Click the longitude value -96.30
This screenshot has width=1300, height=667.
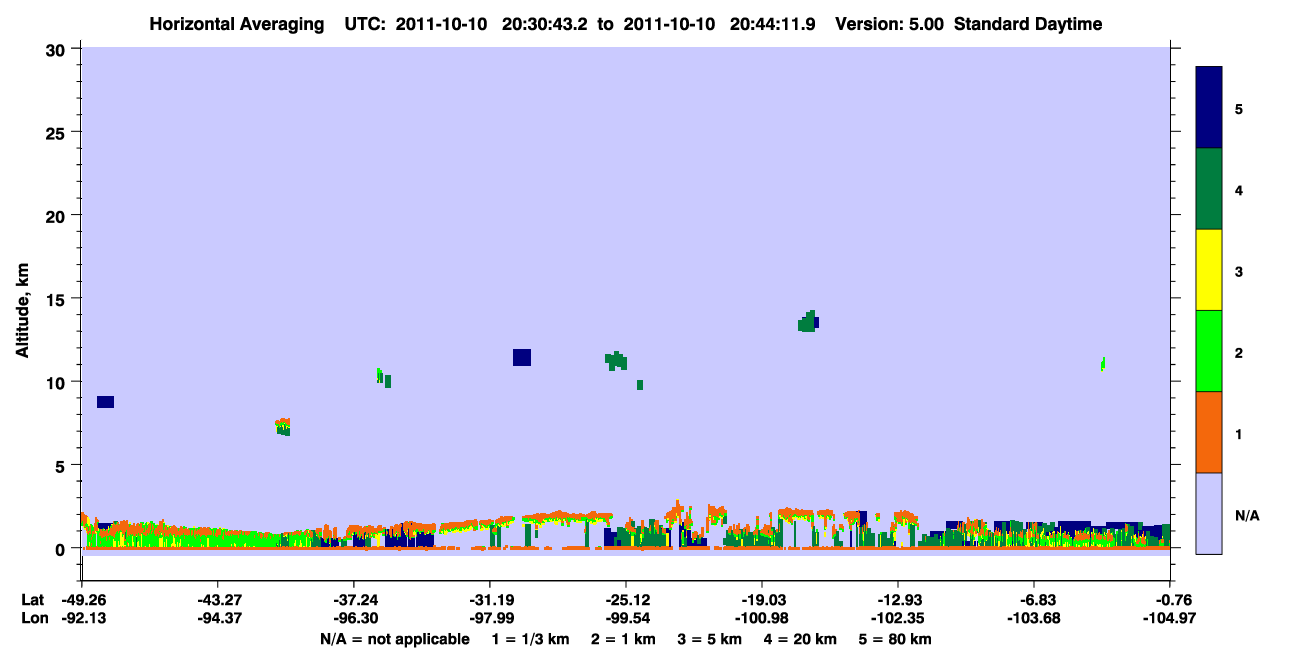coord(354,618)
